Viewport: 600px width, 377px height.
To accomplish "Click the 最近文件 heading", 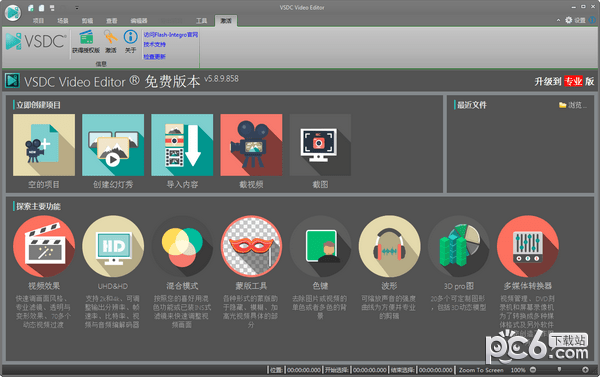I will point(472,105).
